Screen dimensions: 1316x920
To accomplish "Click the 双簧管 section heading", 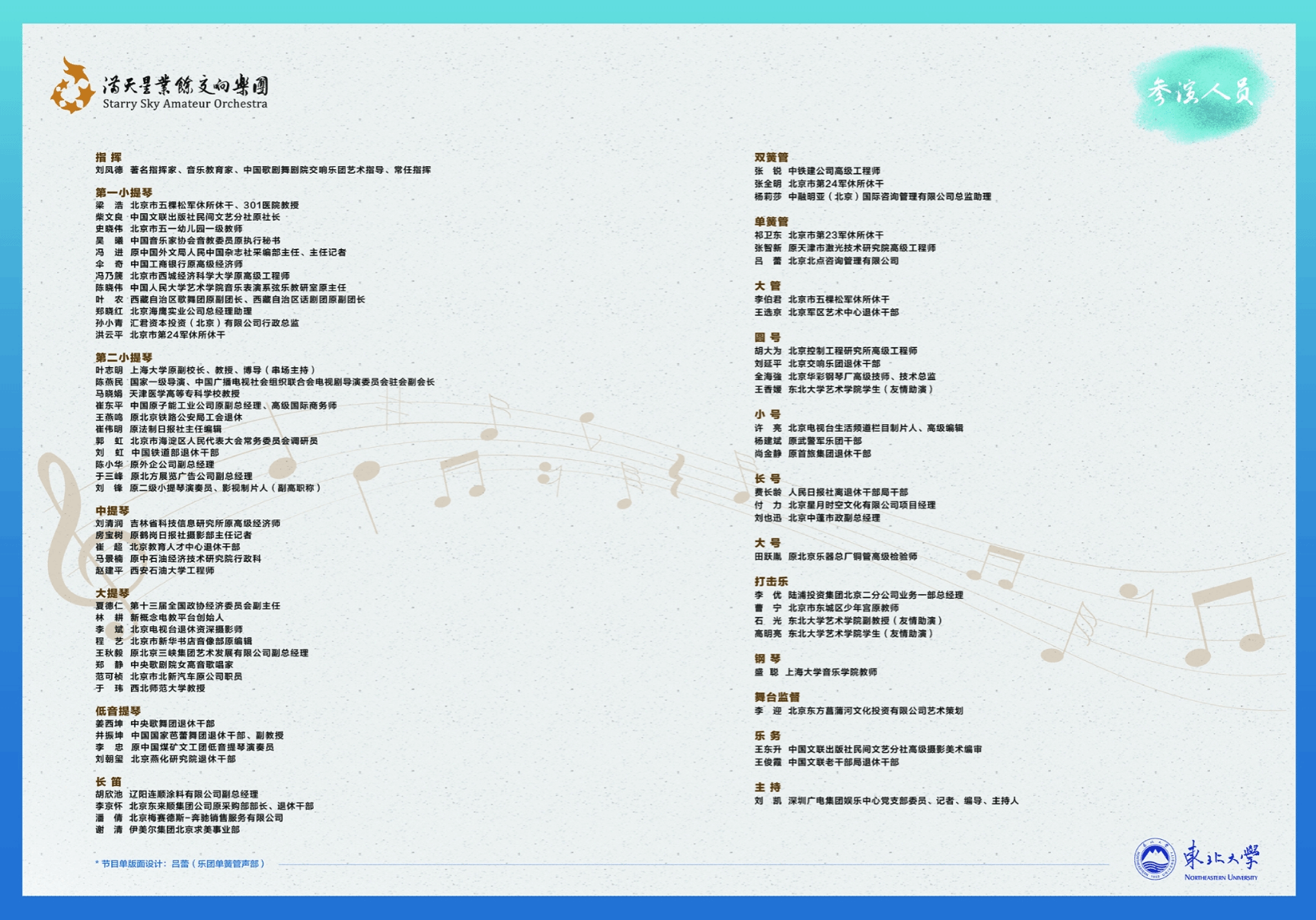I will point(771,158).
